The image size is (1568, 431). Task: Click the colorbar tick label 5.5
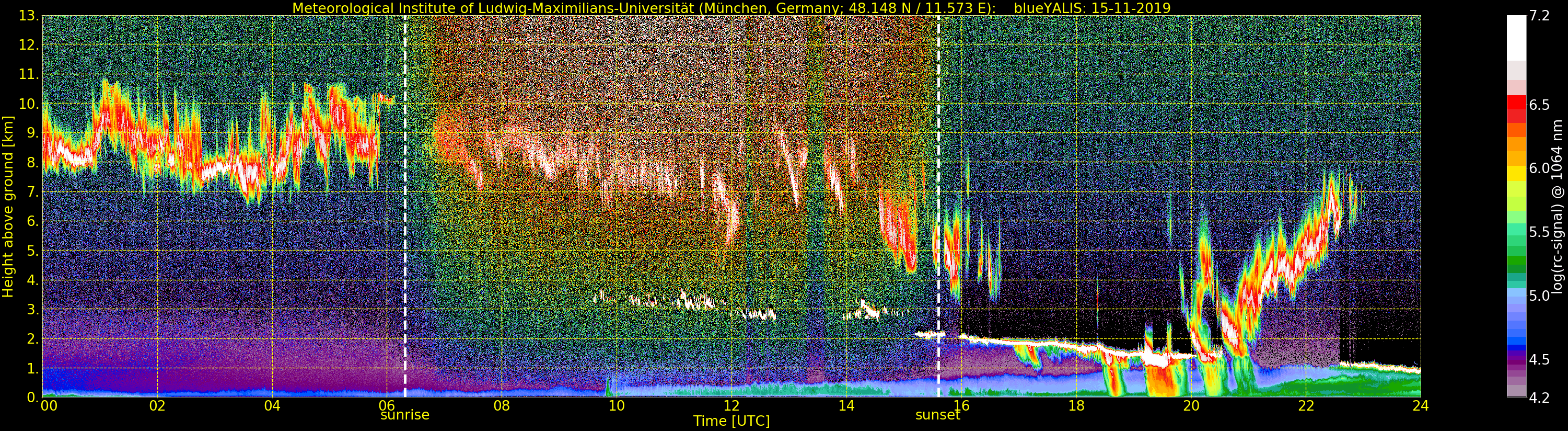pyautogui.click(x=1539, y=232)
